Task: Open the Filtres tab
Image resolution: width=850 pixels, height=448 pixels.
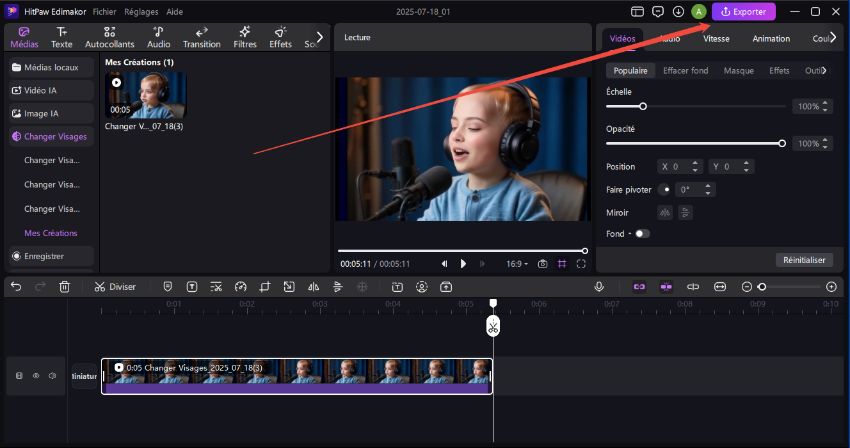Action: click(245, 37)
